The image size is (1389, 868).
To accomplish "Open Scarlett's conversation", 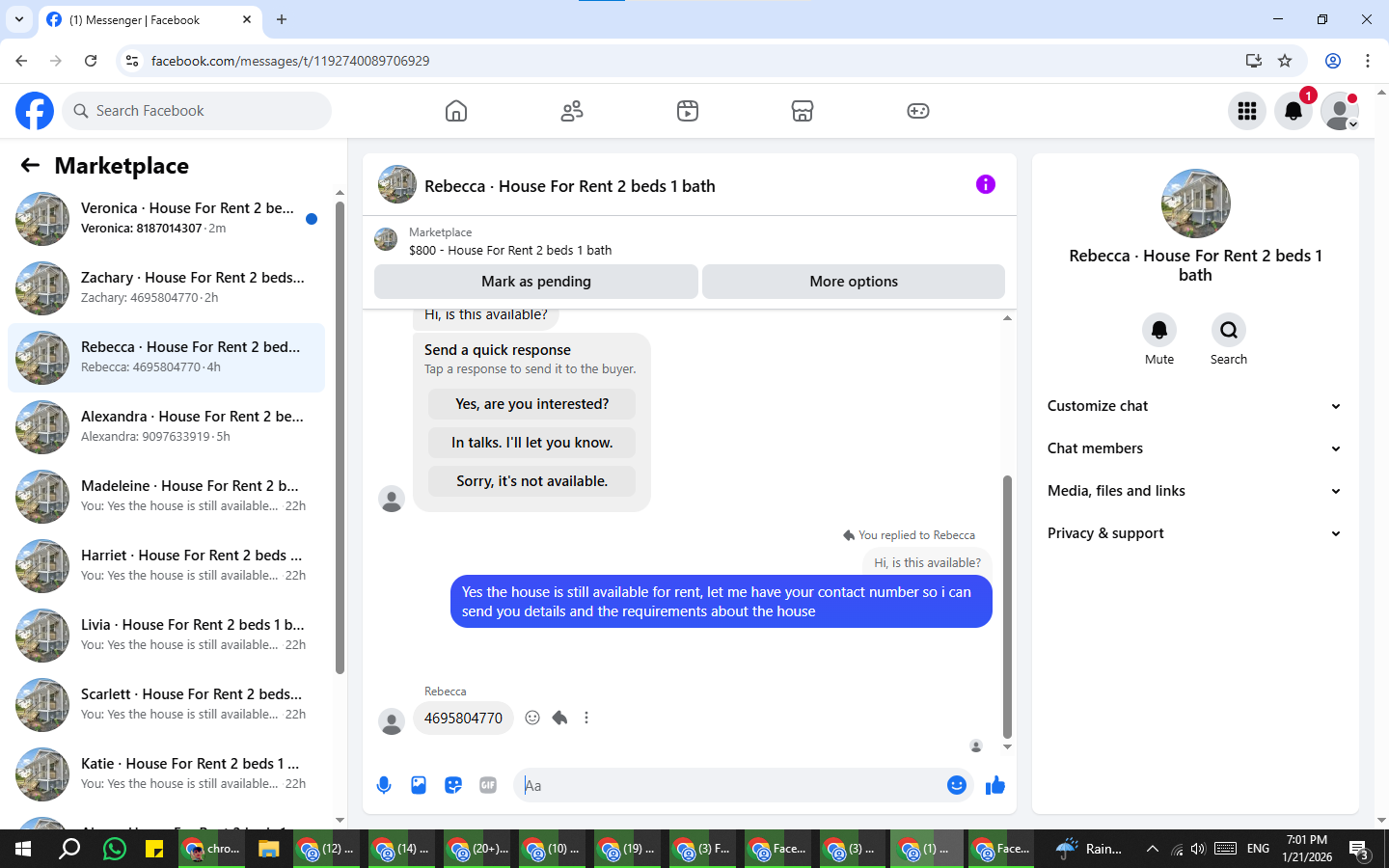I will coord(167,705).
